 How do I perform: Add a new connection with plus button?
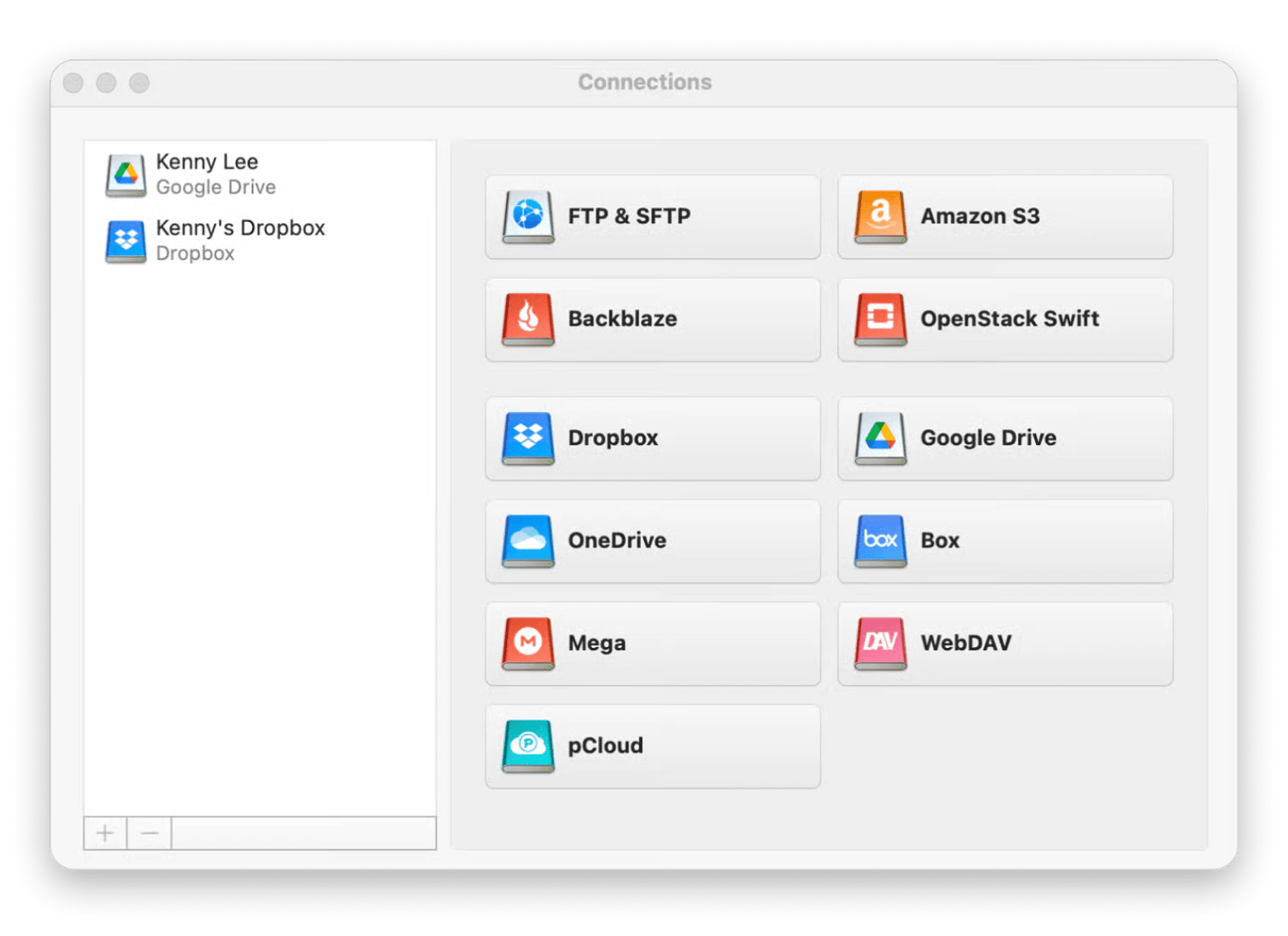pyautogui.click(x=105, y=833)
